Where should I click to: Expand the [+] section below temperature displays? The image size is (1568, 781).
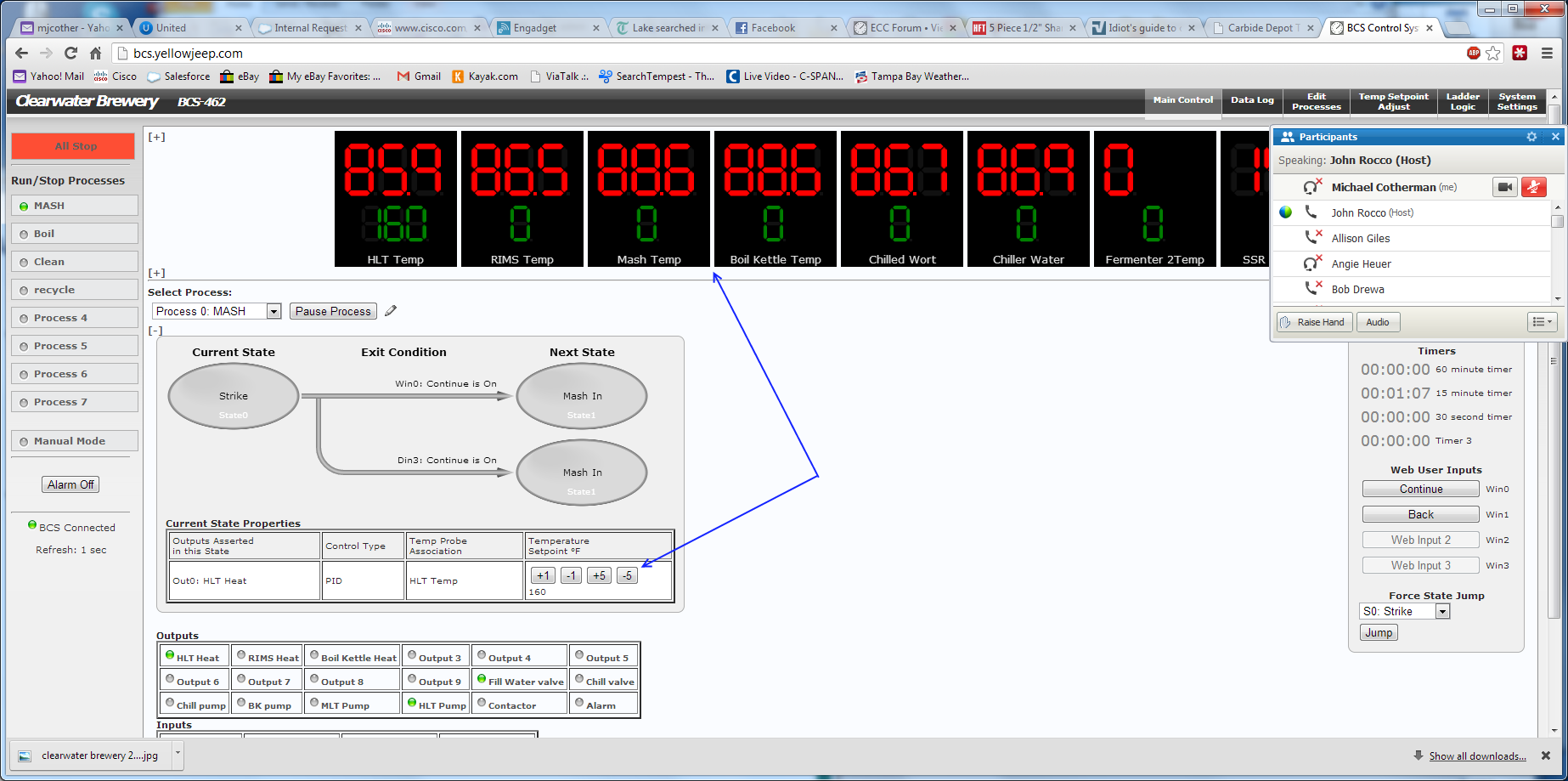coord(156,273)
